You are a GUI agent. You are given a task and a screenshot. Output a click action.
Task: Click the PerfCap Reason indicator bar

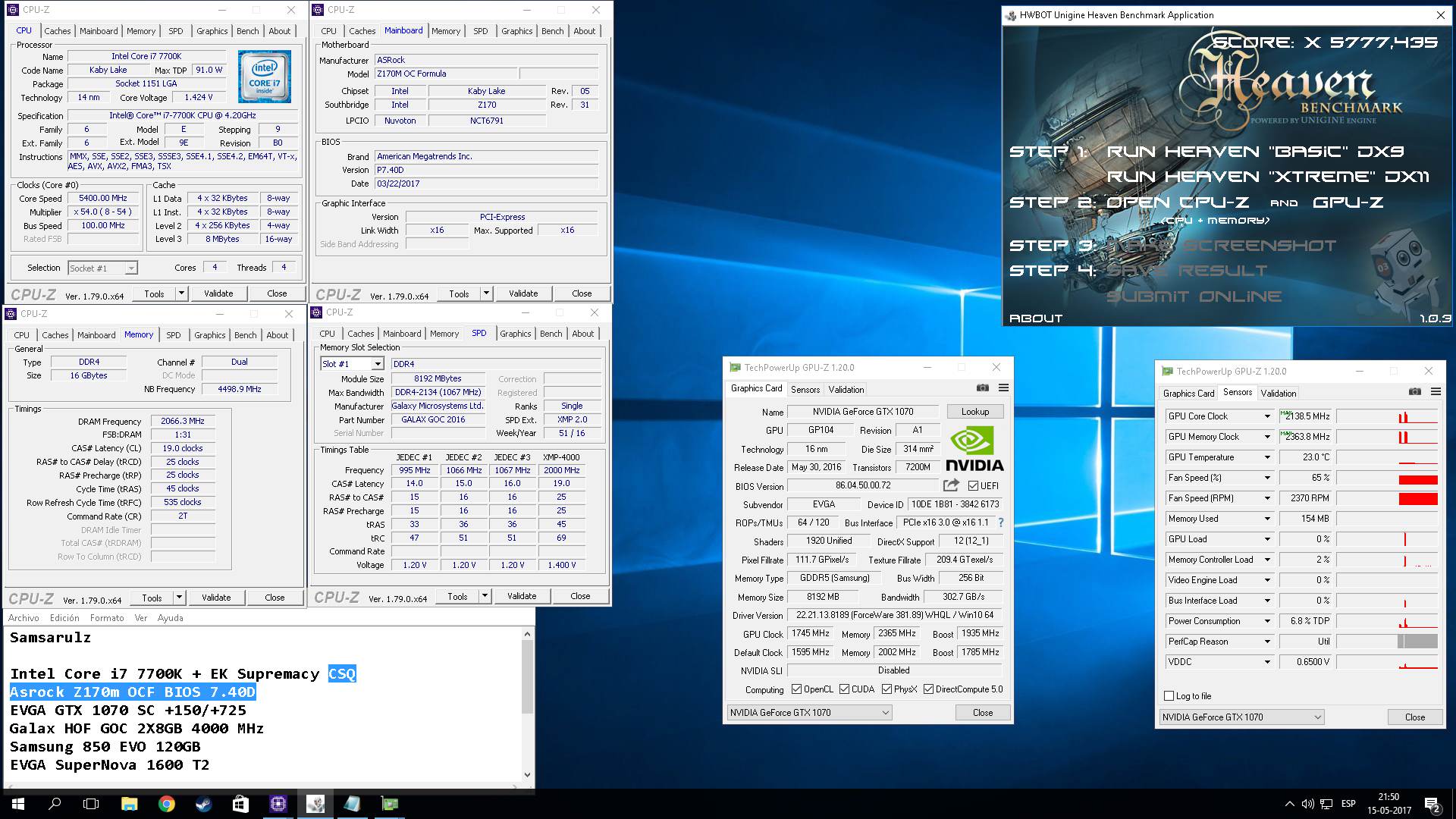pyautogui.click(x=1387, y=642)
